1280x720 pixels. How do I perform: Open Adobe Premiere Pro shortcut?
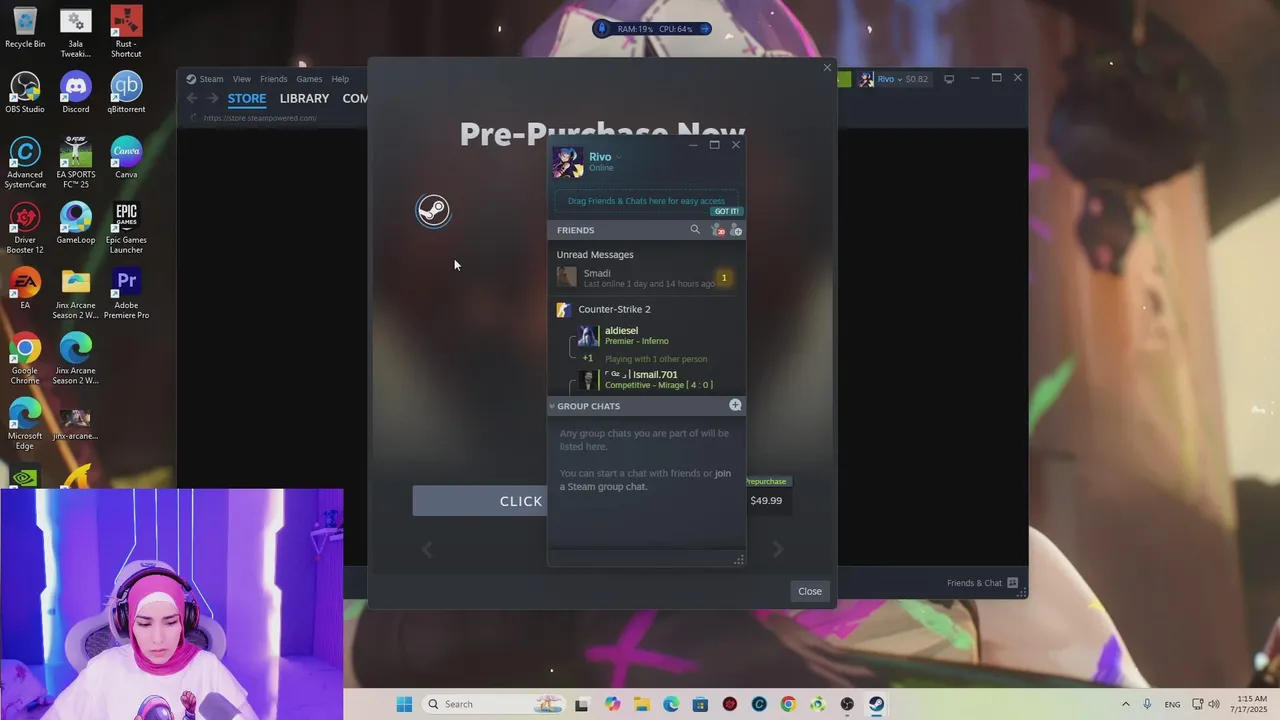pos(126,294)
